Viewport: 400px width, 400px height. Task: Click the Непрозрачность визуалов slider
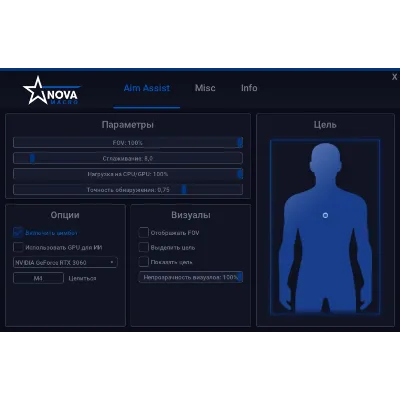[x=191, y=277]
